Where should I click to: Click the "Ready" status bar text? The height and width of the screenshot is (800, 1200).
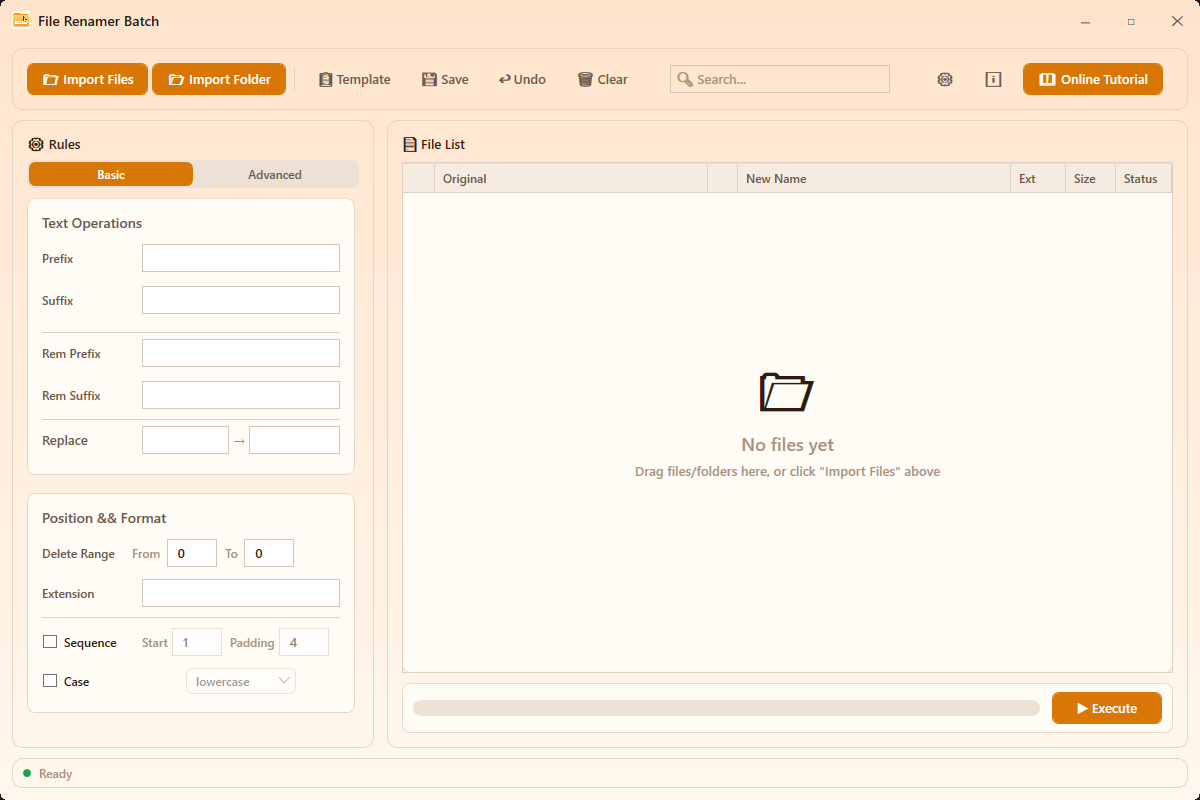pyautogui.click(x=55, y=774)
